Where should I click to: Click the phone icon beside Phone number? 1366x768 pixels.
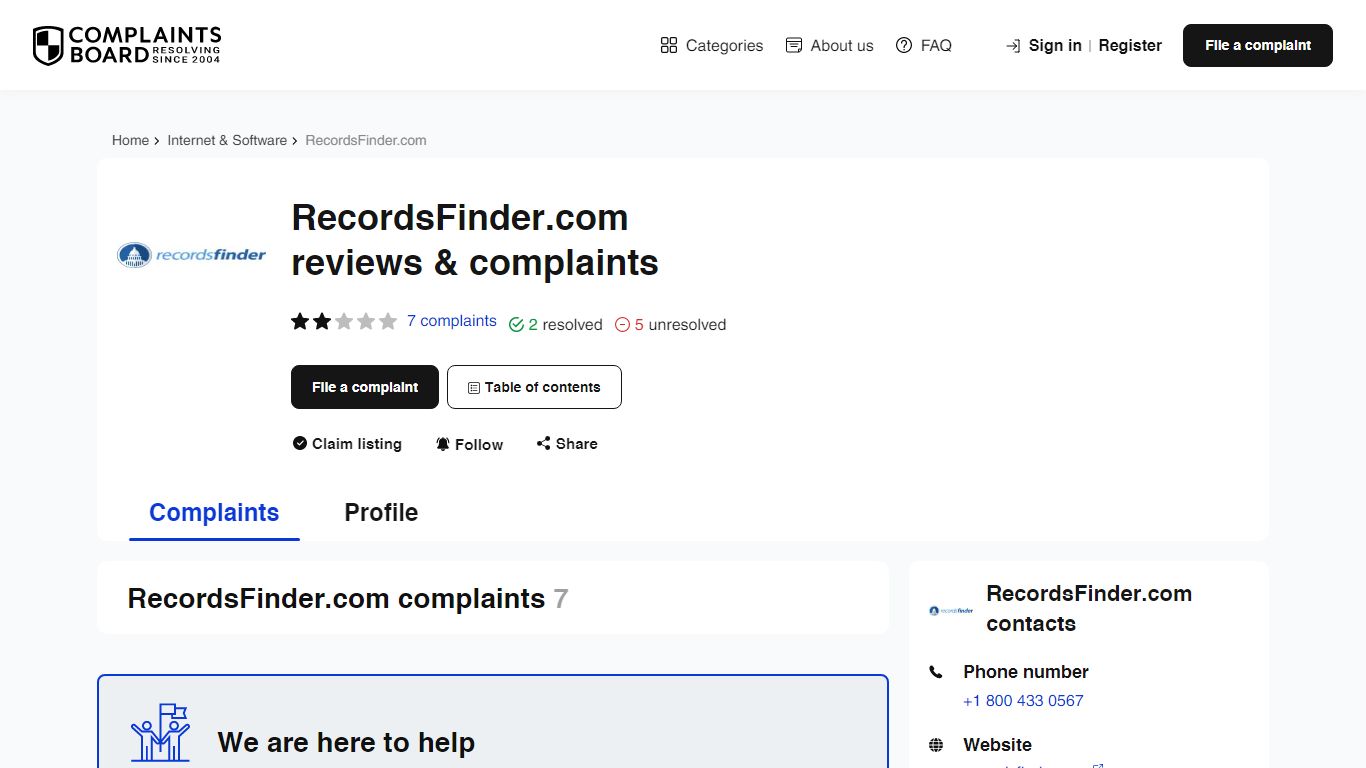coord(936,672)
